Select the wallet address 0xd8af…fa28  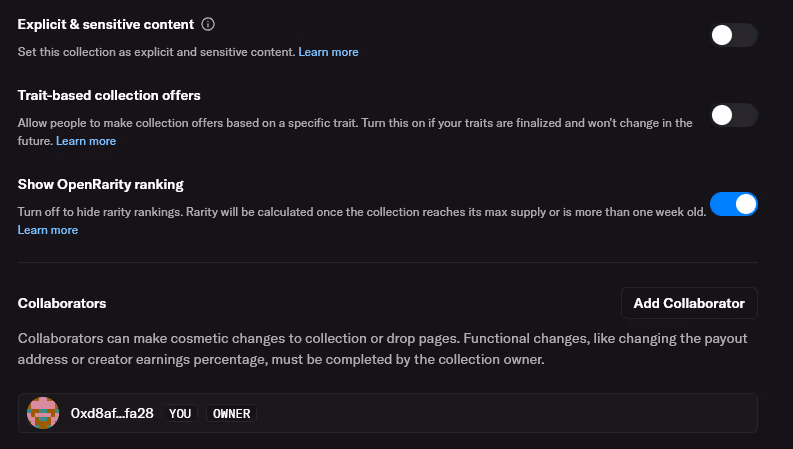112,413
